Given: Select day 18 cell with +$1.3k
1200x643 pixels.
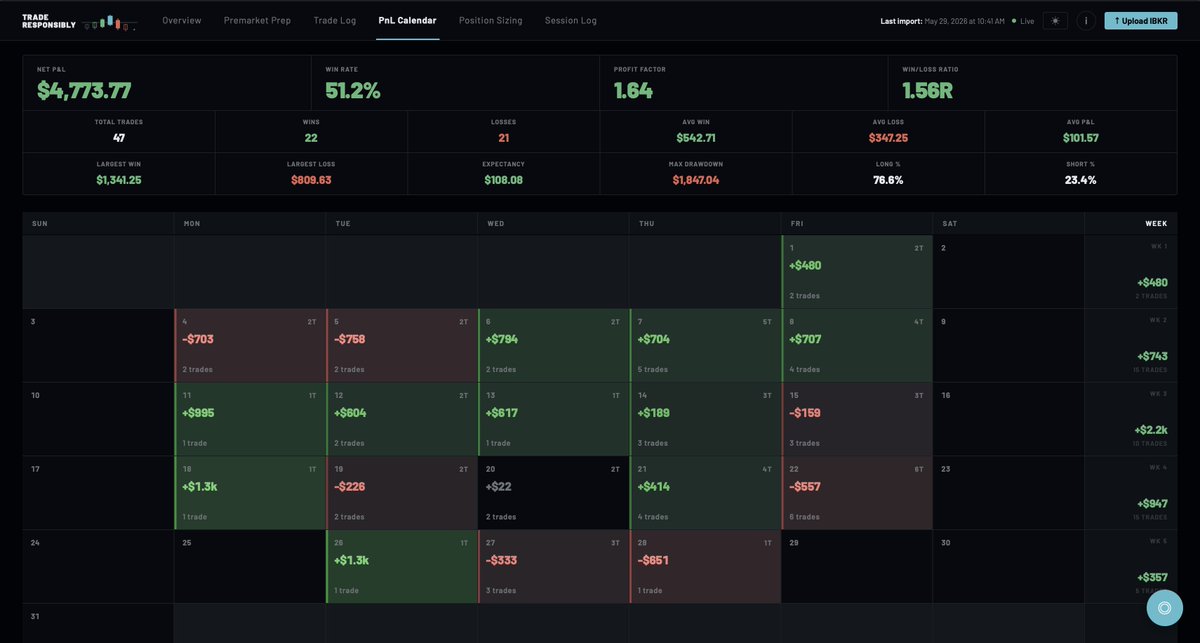Looking at the screenshot, I should (250, 493).
